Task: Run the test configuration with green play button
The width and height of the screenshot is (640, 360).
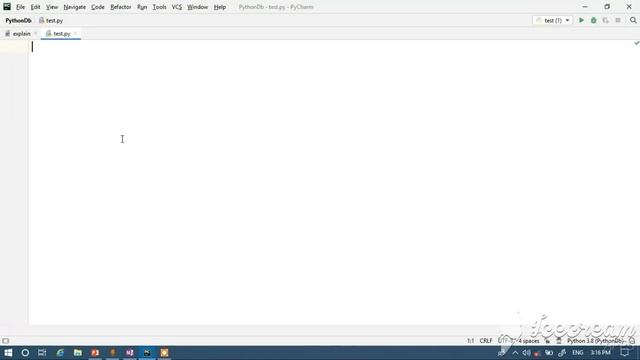Action: click(581, 20)
